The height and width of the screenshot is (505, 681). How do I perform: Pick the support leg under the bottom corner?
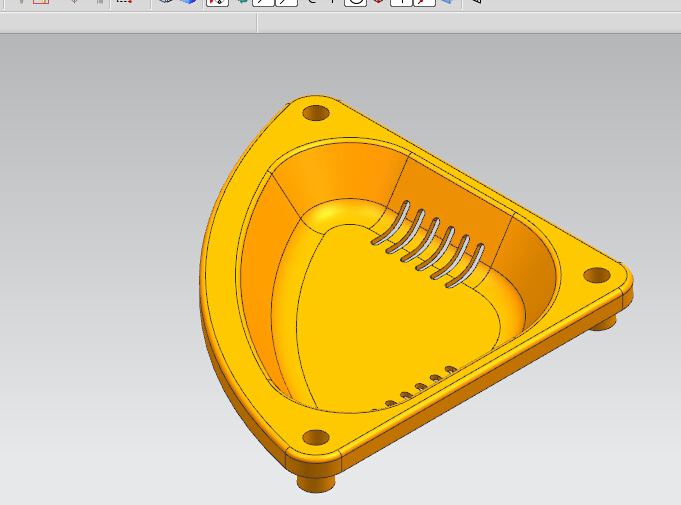316,482
